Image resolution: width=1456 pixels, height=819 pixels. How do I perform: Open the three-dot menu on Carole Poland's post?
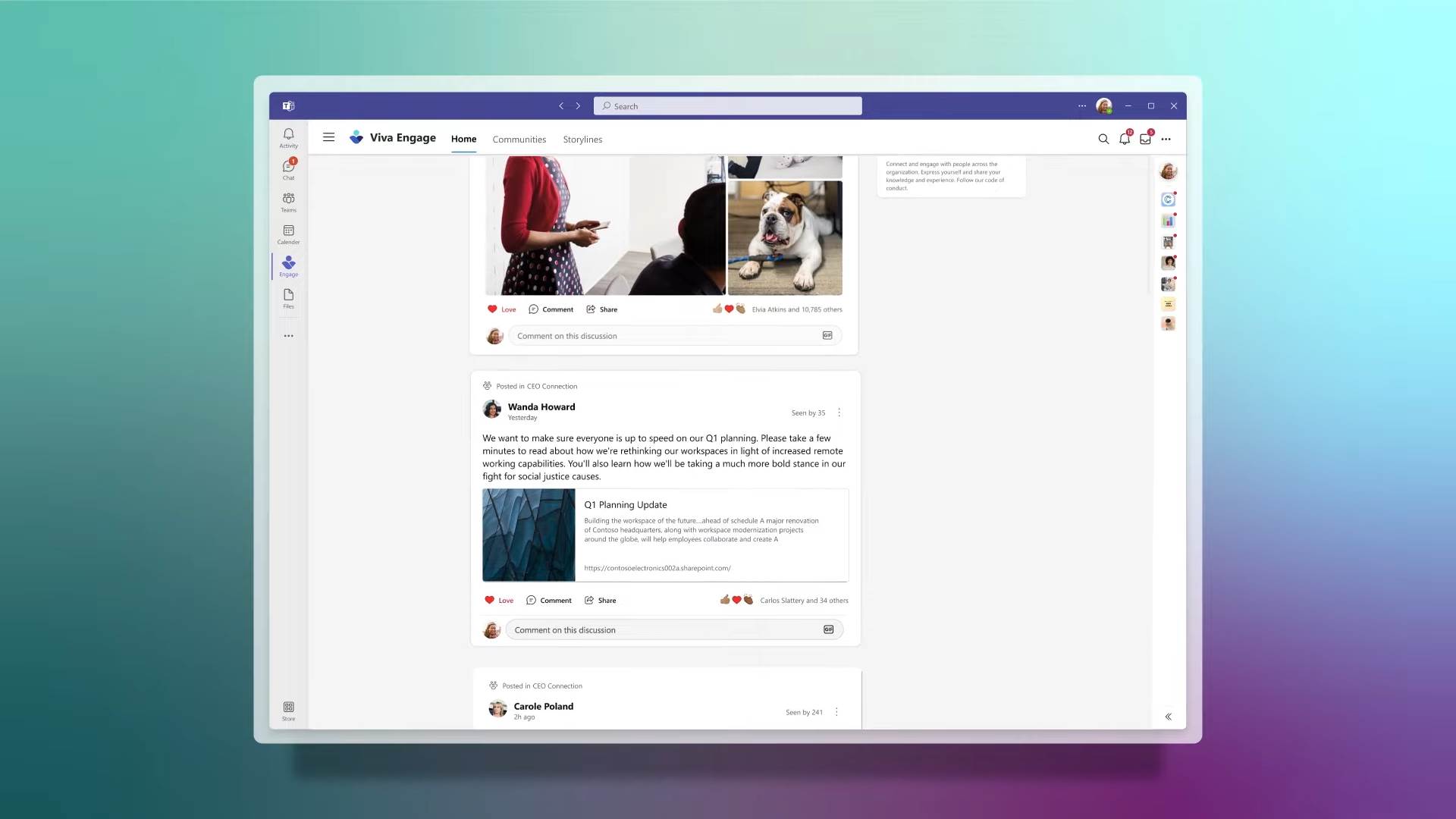[x=836, y=712]
